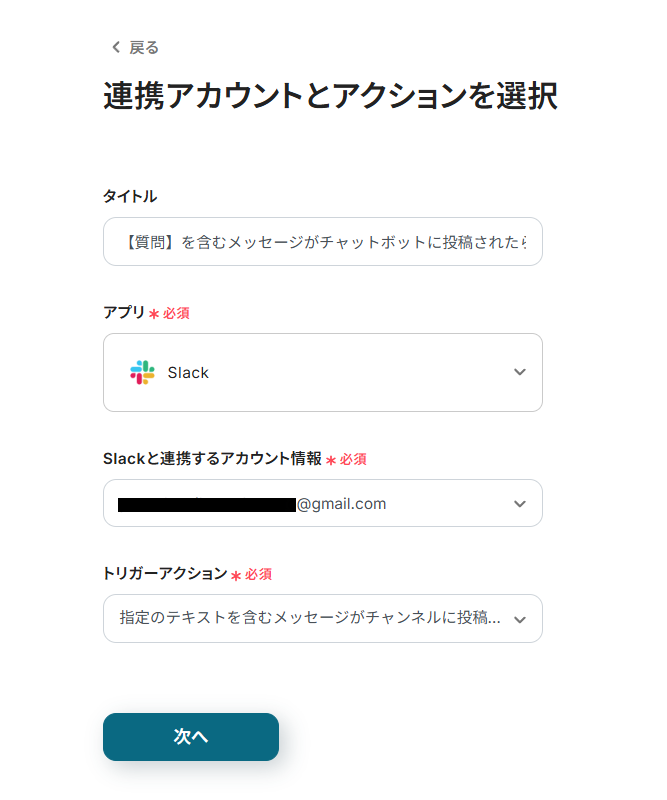Expand the chevron in the Slack app selector

pyautogui.click(x=519, y=372)
